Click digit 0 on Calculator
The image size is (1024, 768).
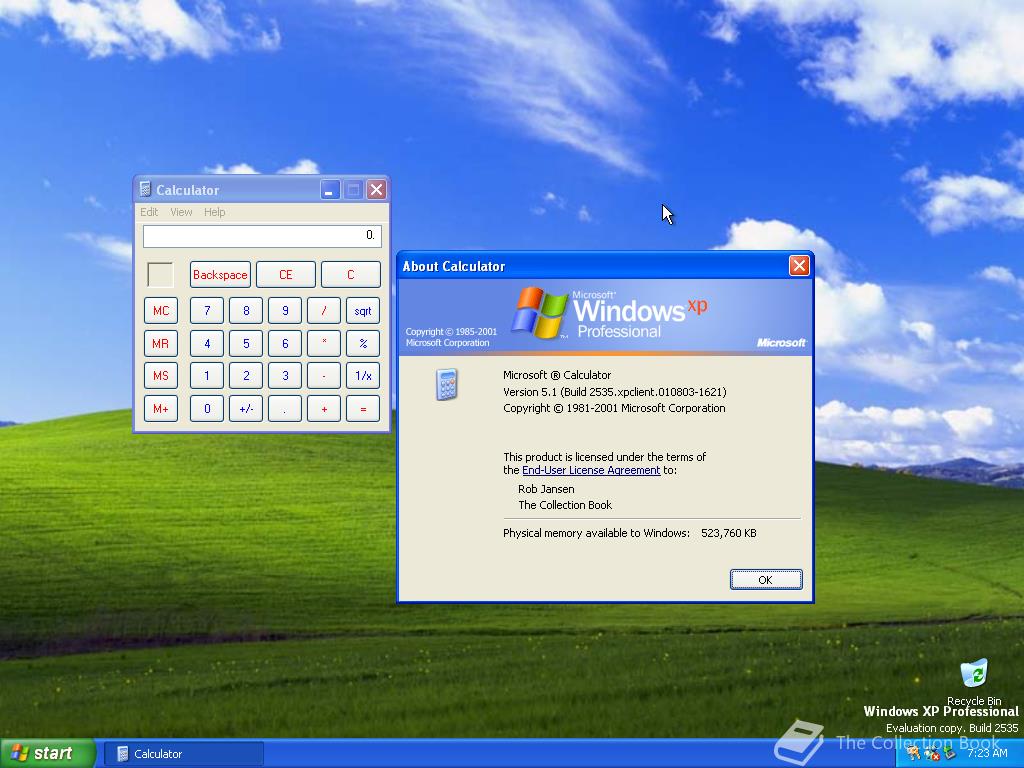(x=207, y=409)
